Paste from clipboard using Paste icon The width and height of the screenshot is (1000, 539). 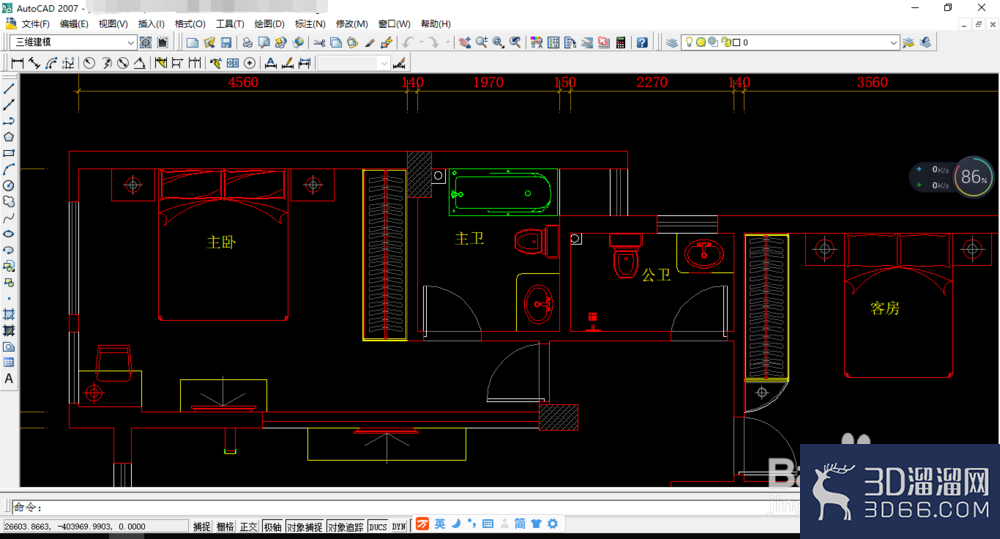coord(352,43)
